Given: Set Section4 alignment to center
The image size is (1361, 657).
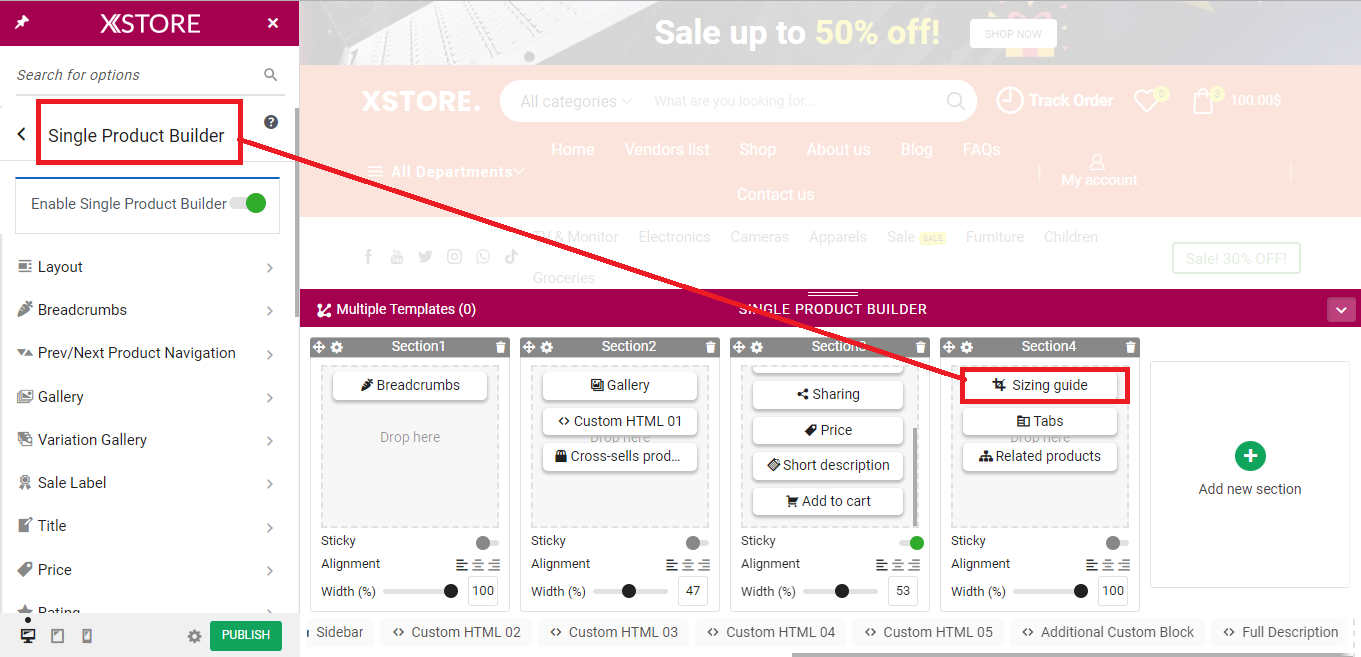Looking at the screenshot, I should tap(1108, 565).
